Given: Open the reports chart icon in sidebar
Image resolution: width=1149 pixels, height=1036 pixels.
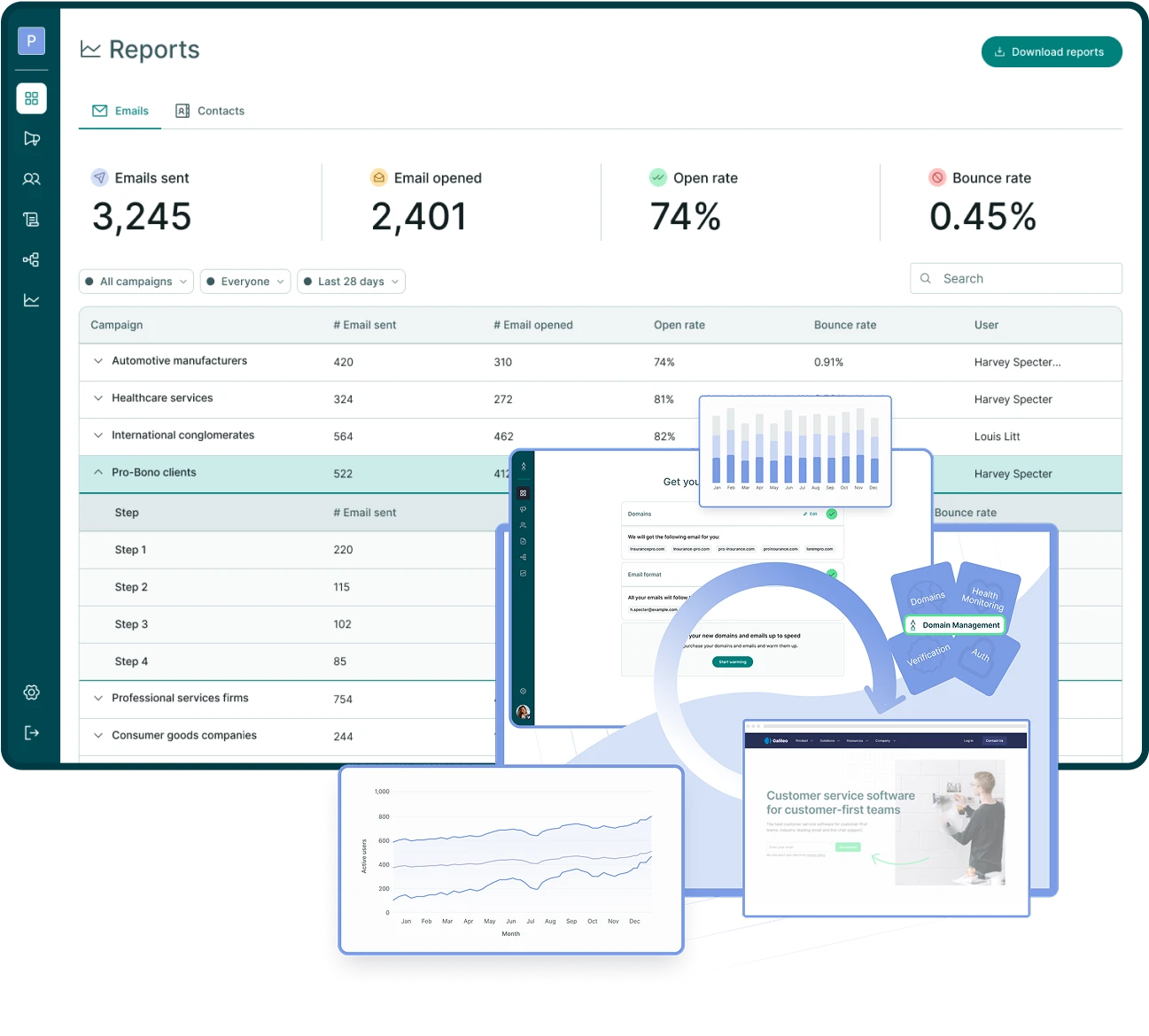Looking at the screenshot, I should coord(31,300).
